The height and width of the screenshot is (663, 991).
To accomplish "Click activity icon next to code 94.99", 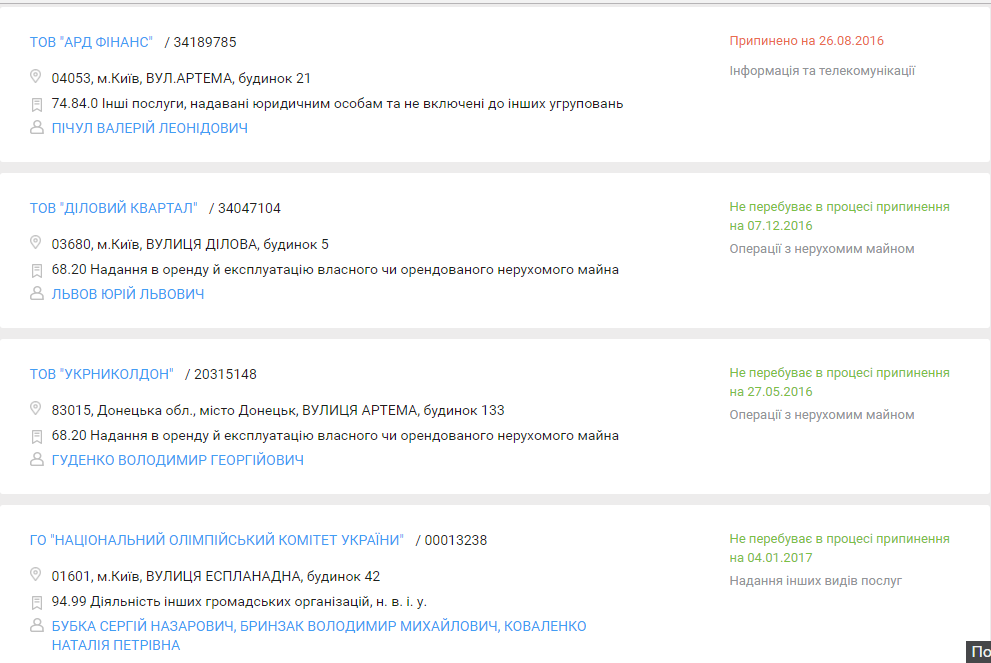I will pyautogui.click(x=37, y=602).
